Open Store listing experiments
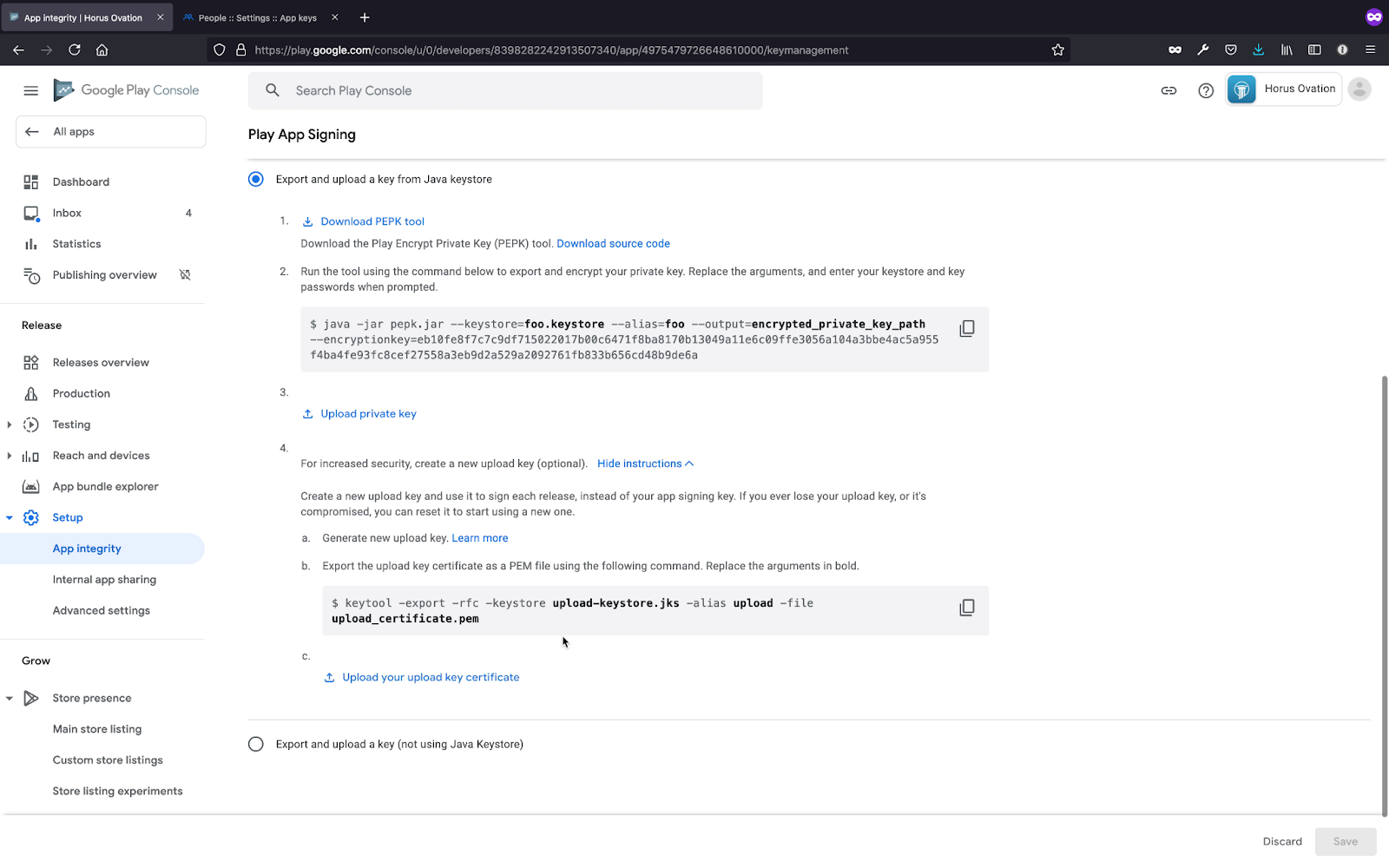This screenshot has height=868, width=1389. [x=117, y=792]
